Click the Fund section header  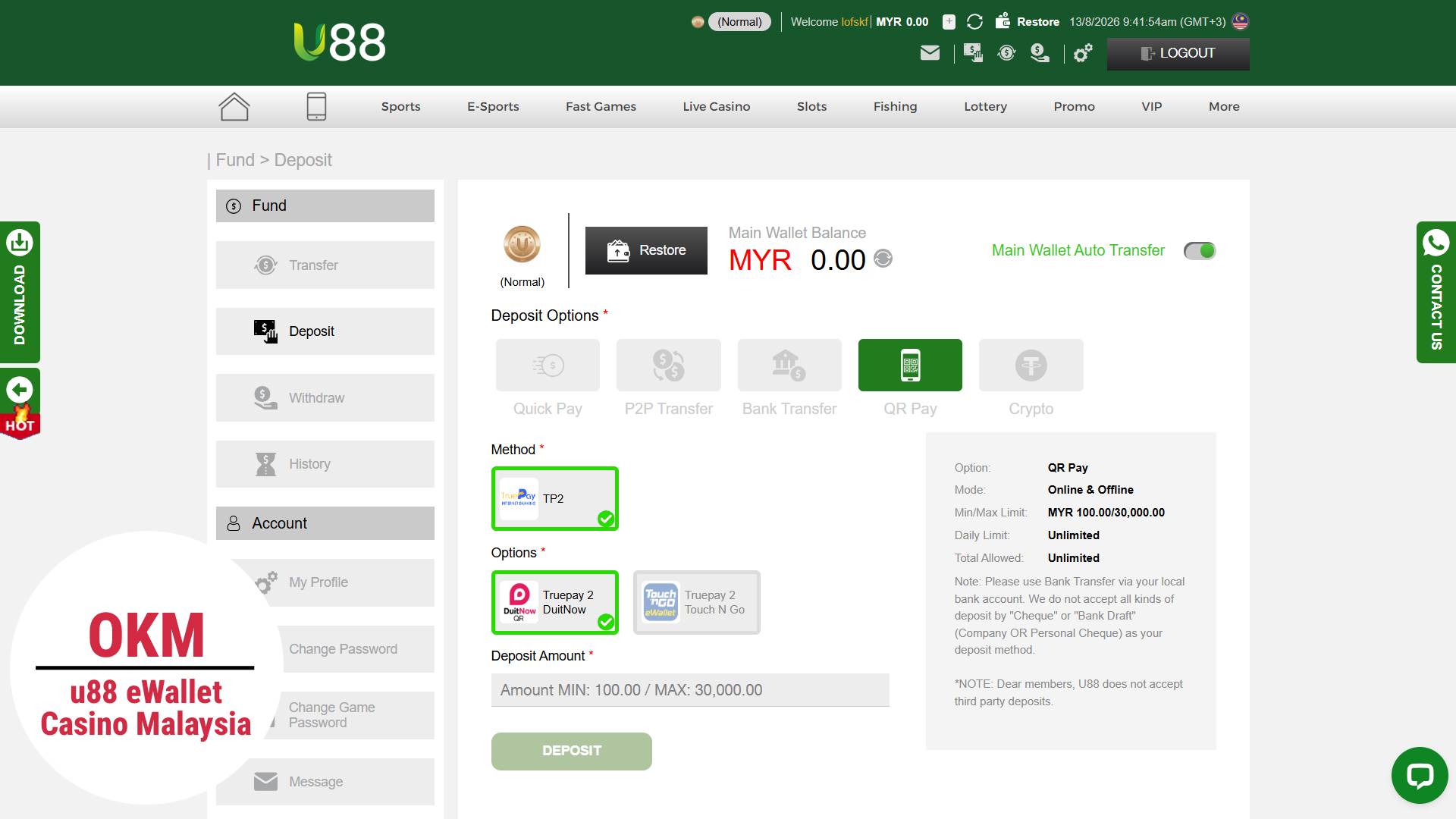click(325, 206)
